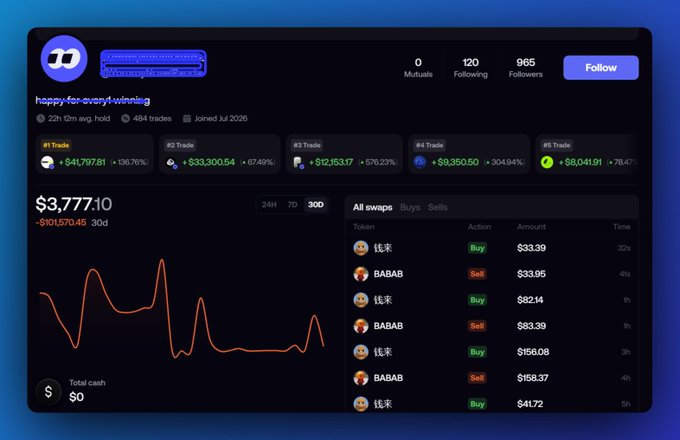Screen dimensions: 680x440
Task: Click the 钱来 token avatar in $33.39 row
Action: pos(361,248)
